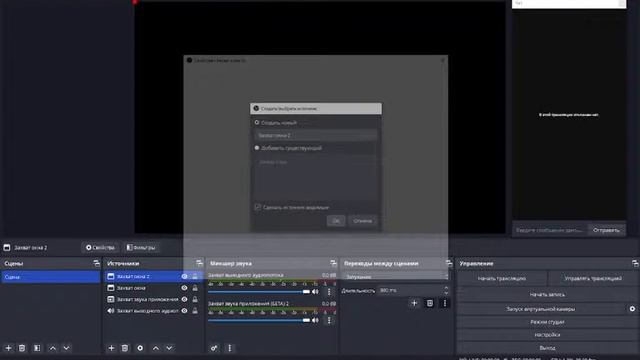Add a new scene with the plus icon
This screenshot has height=360, width=640.
click(x=8, y=348)
